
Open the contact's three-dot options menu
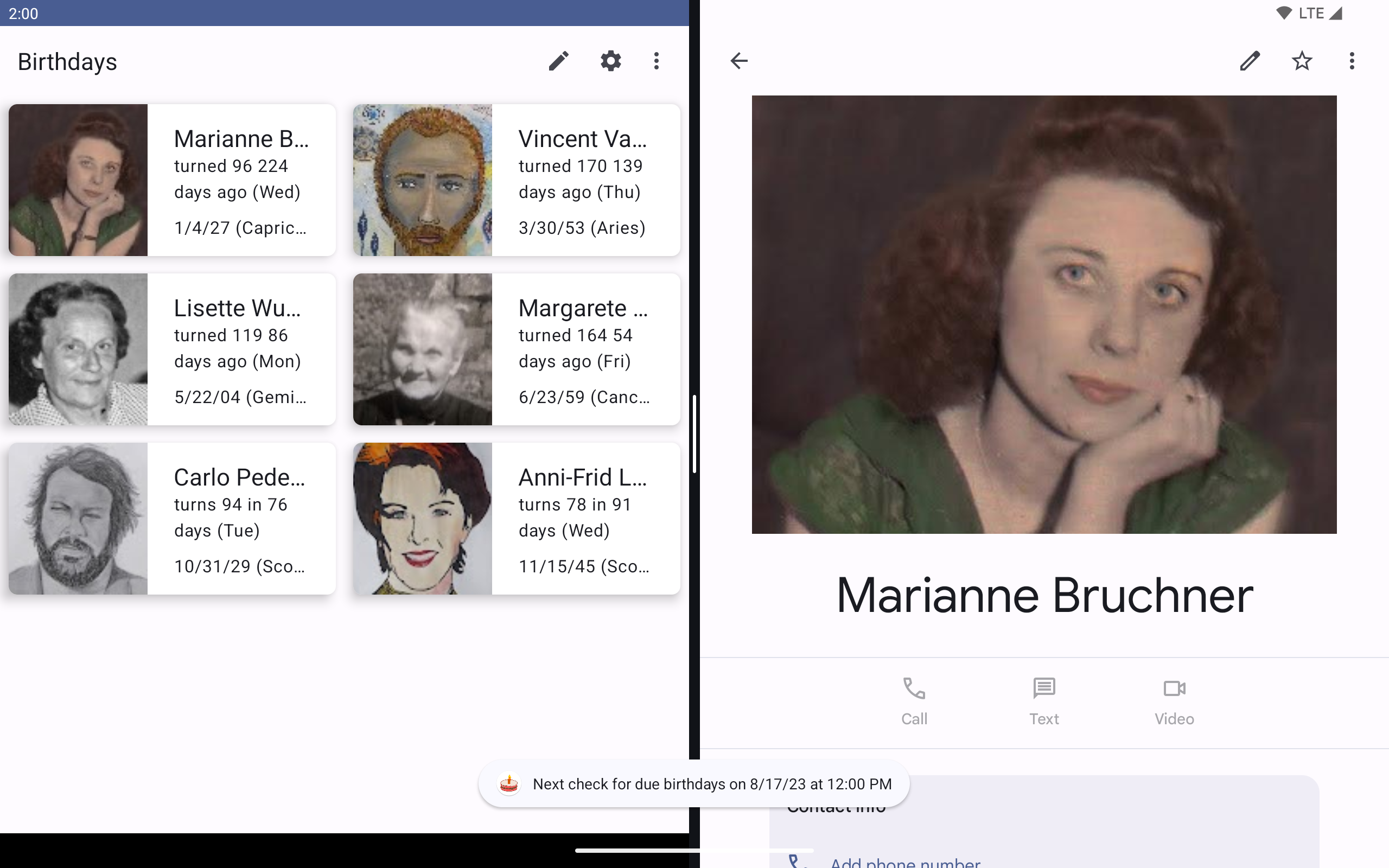point(1351,61)
